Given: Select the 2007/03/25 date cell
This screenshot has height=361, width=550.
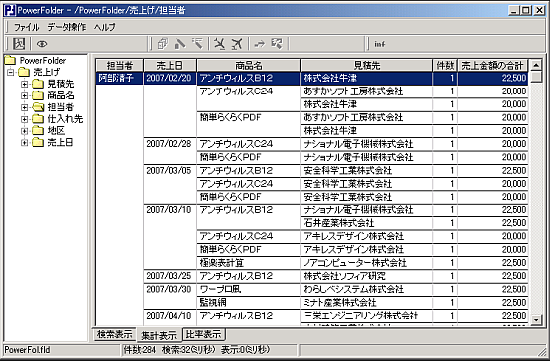Looking at the screenshot, I should pos(170,276).
